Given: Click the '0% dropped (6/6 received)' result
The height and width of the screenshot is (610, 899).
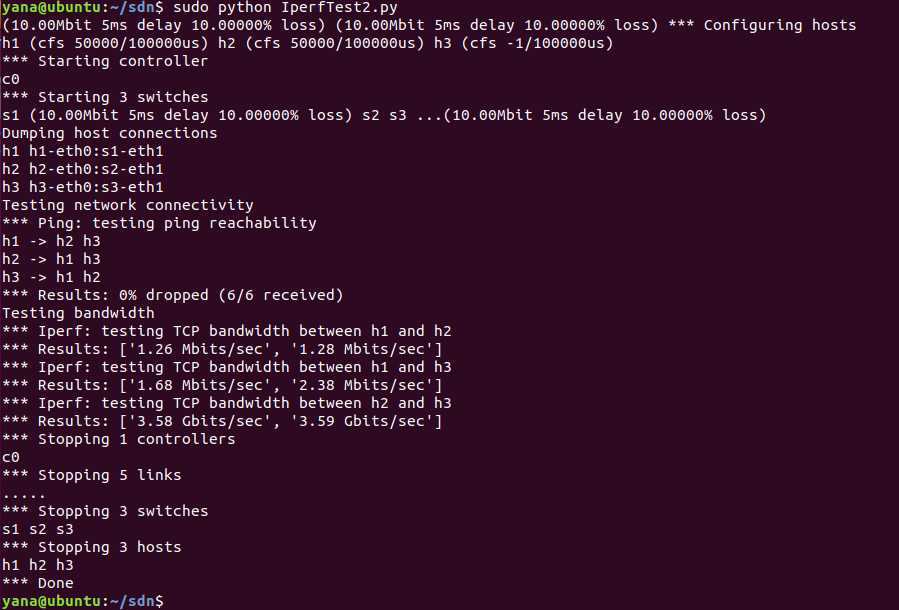Looking at the screenshot, I should tap(231, 295).
